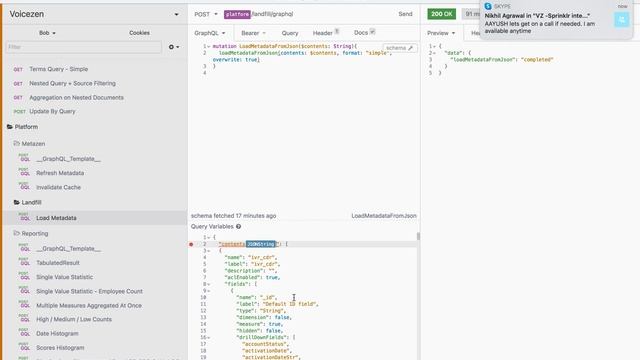Image resolution: width=640 pixels, height=360 pixels.
Task: Open Cookies manager
Action: (139, 33)
